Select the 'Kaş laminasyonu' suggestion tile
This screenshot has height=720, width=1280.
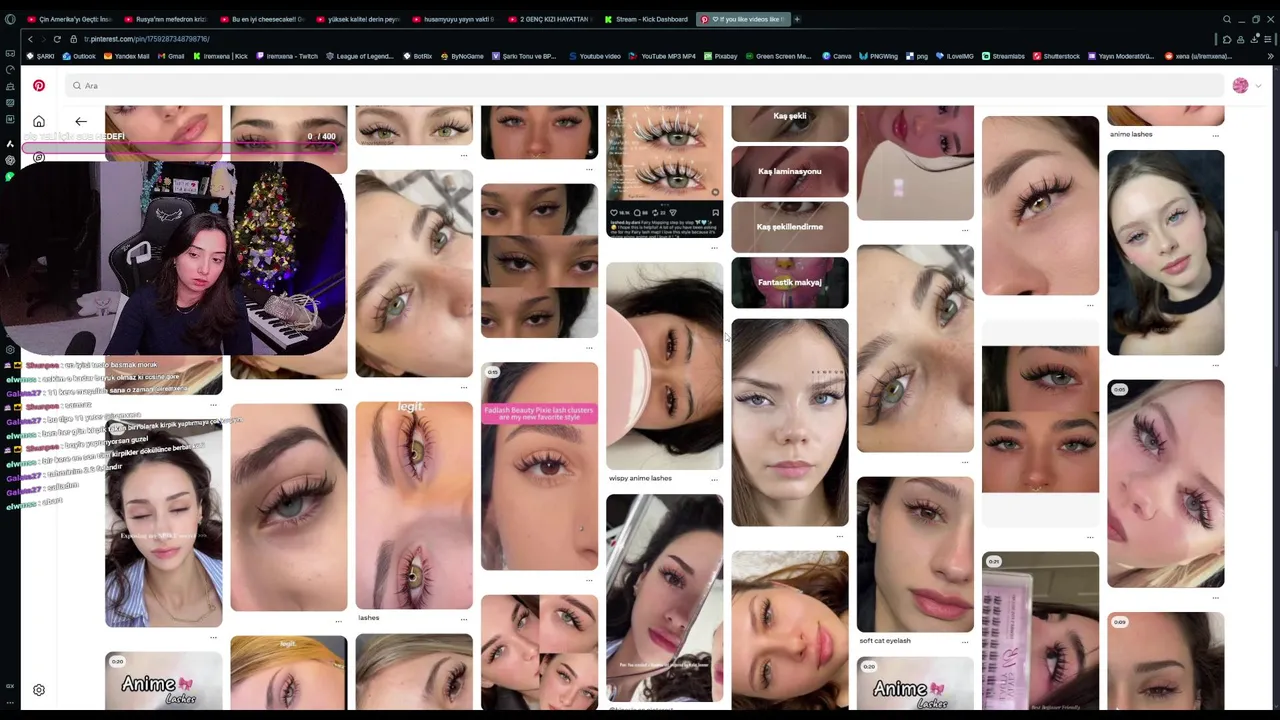tap(790, 171)
